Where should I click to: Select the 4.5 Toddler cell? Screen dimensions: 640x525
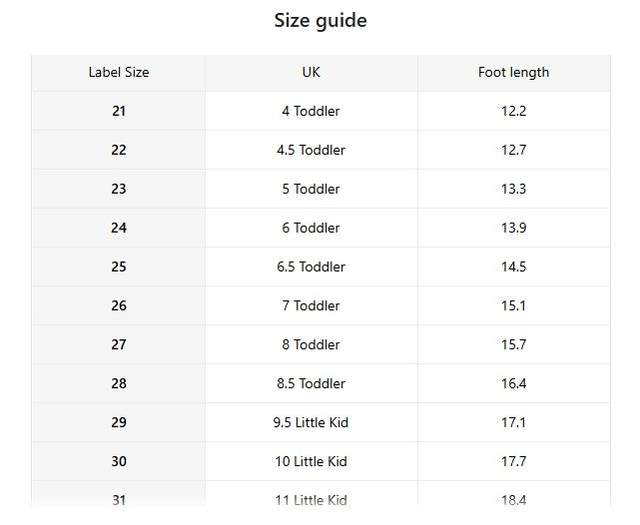(x=311, y=150)
